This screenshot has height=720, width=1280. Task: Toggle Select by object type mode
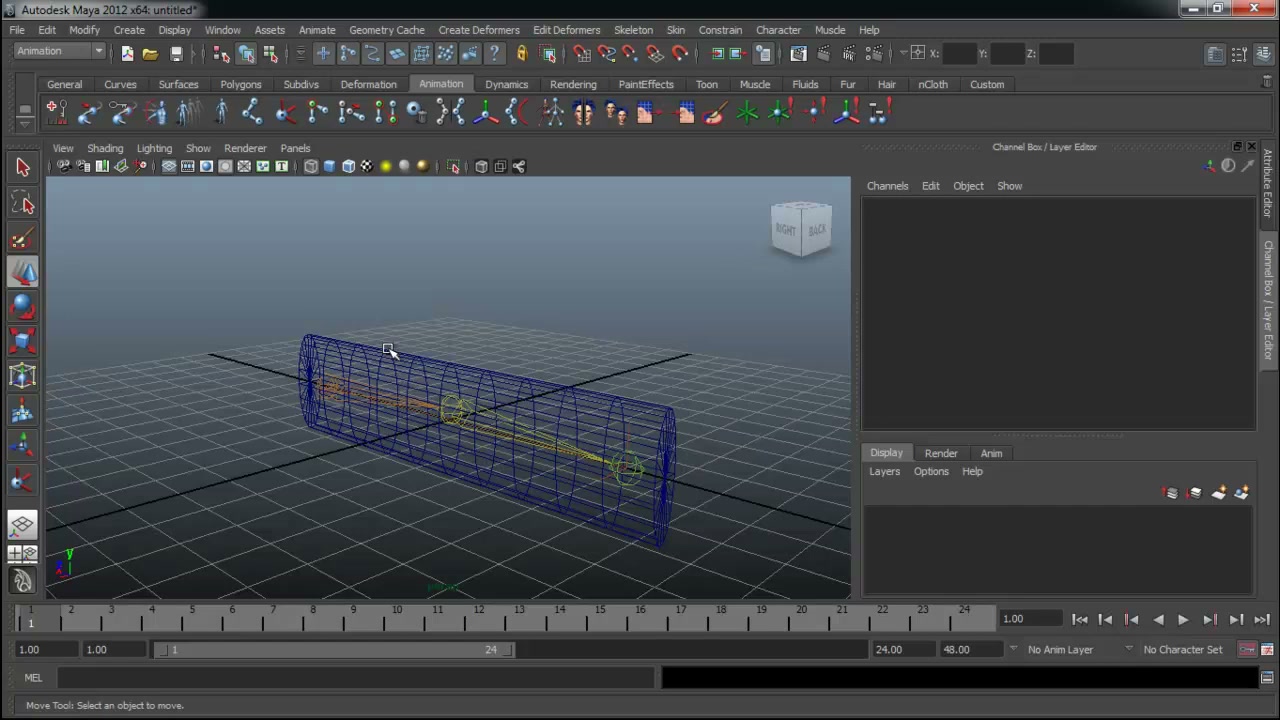coord(246,54)
